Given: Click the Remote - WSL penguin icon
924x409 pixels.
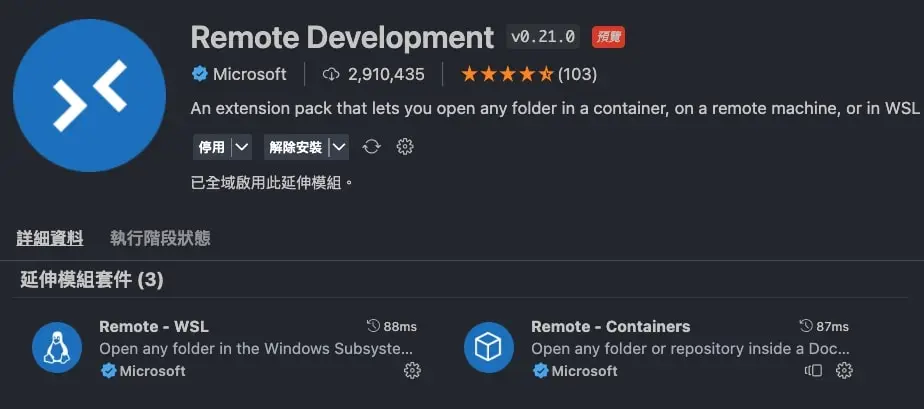Looking at the screenshot, I should click(57, 348).
